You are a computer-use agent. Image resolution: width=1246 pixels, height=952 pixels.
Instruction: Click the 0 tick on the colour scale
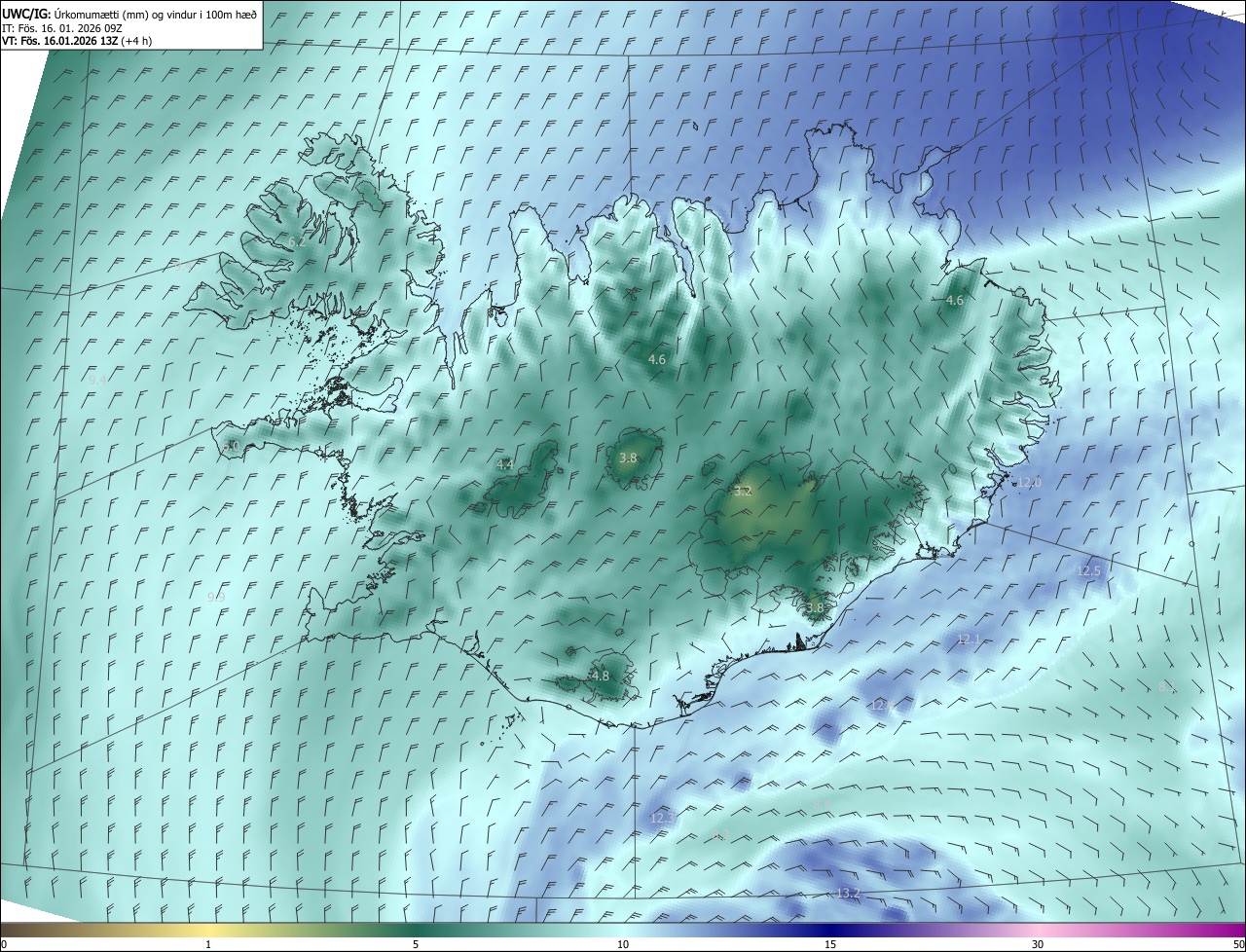4,945
